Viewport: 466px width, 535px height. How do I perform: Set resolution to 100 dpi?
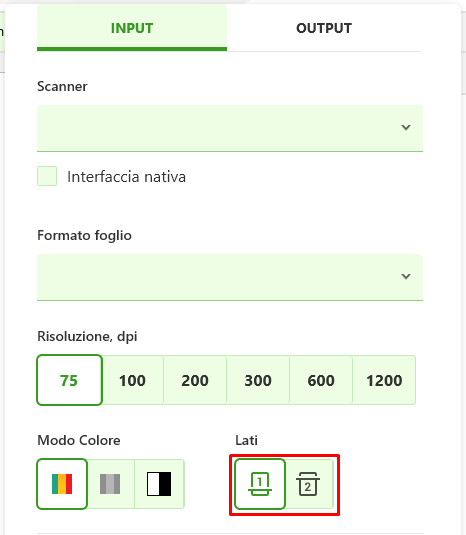(x=132, y=380)
